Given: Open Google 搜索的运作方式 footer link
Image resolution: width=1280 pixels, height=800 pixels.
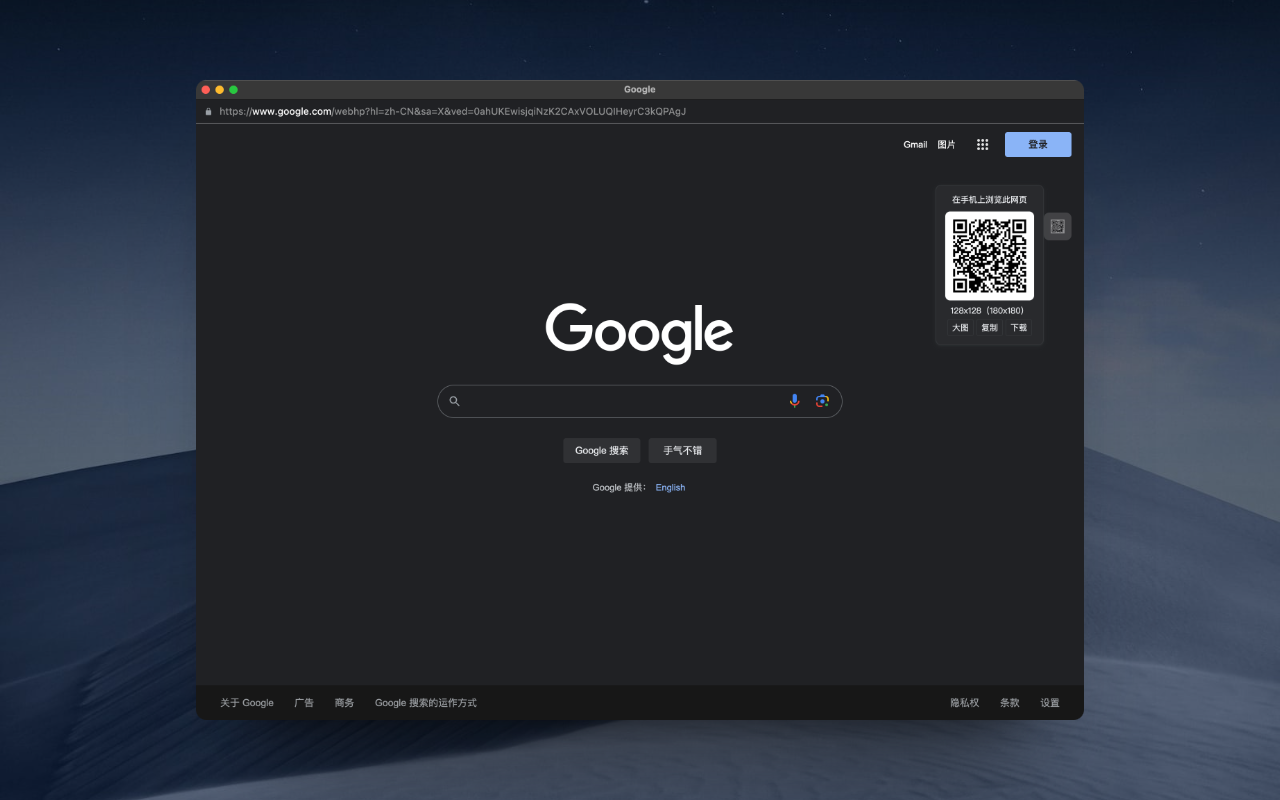Looking at the screenshot, I should click(426, 703).
